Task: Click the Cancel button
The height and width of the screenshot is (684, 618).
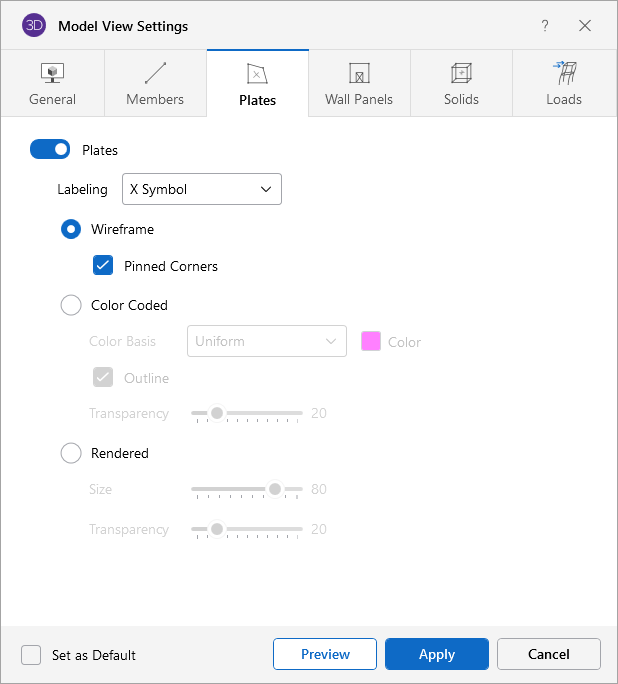Action: [549, 654]
